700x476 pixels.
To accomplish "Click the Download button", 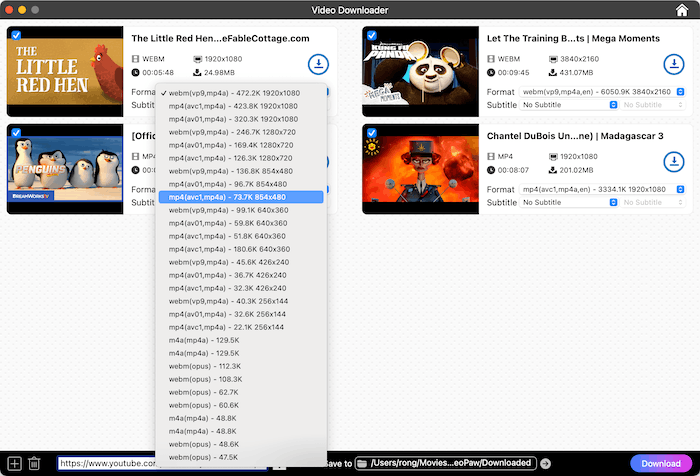I will (x=661, y=463).
